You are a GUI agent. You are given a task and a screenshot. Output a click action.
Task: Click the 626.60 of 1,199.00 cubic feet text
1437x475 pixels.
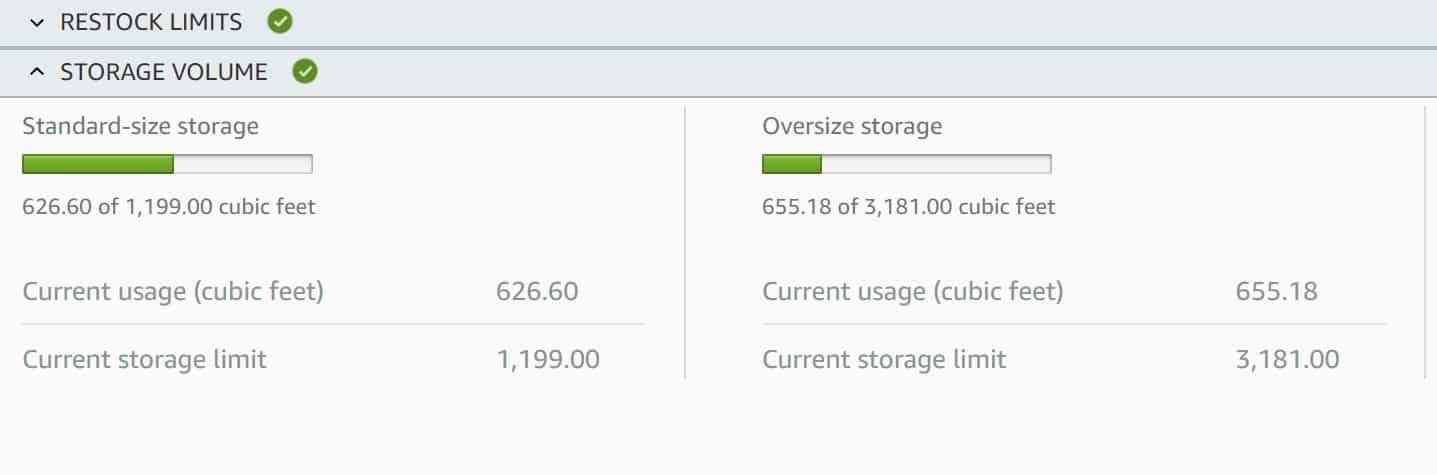(x=169, y=207)
